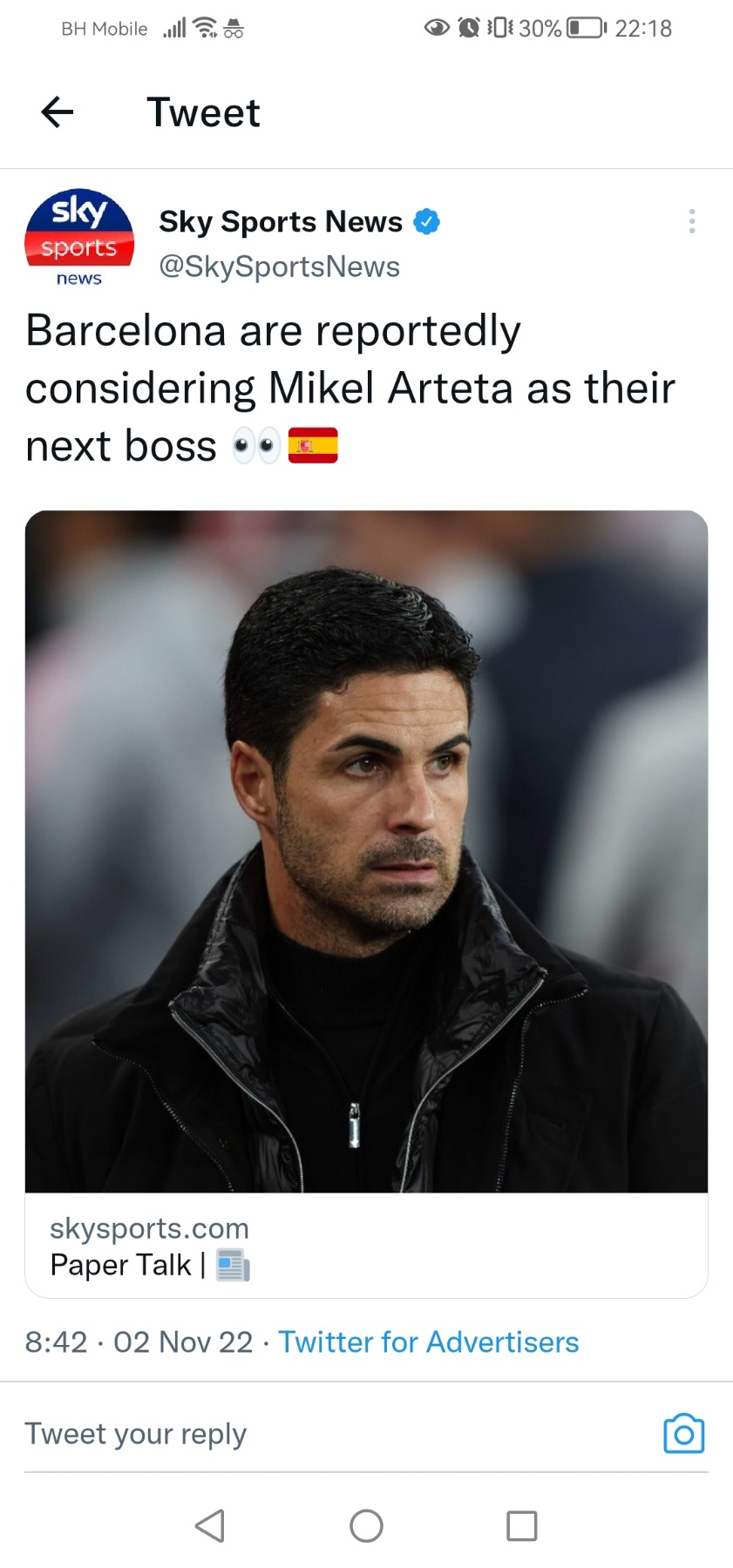Open Sky Sports News profile avatar
Viewport: 733px width, 1568px height.
pos(79,239)
